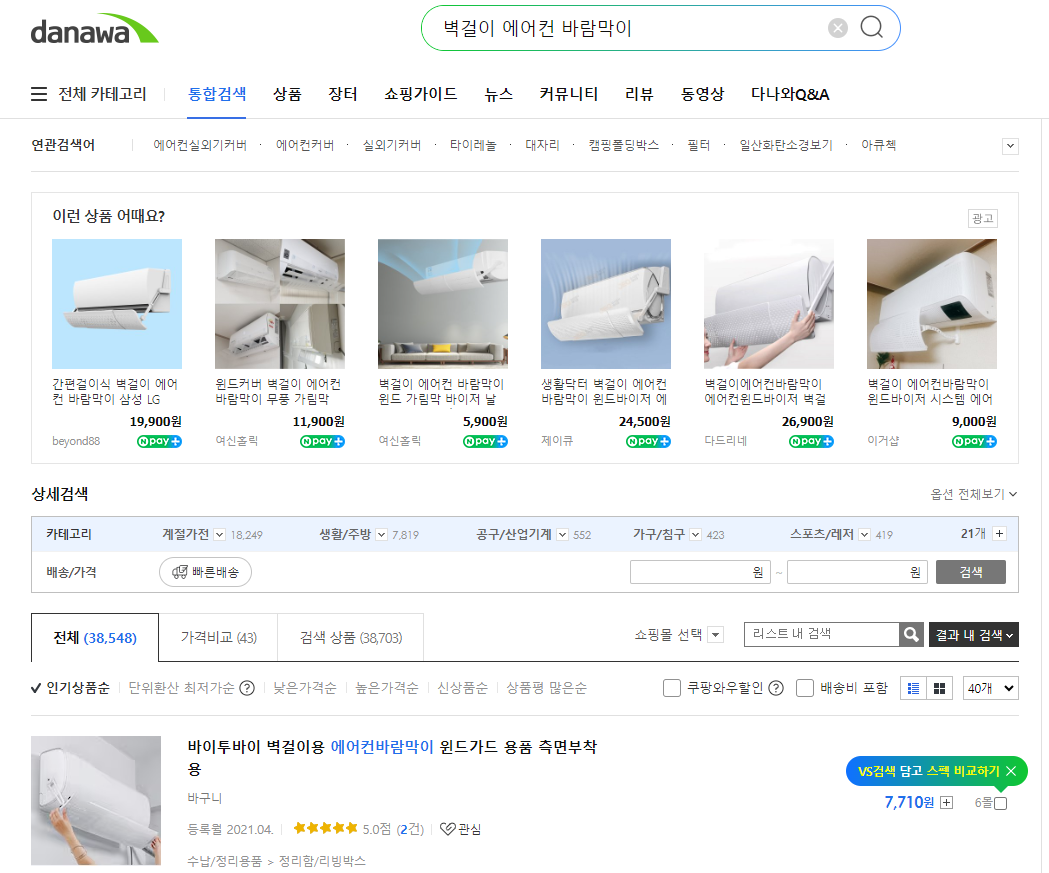Viewport: 1049px width, 873px height.
Task: Click the Npay icon under the first product
Action: [x=158, y=440]
